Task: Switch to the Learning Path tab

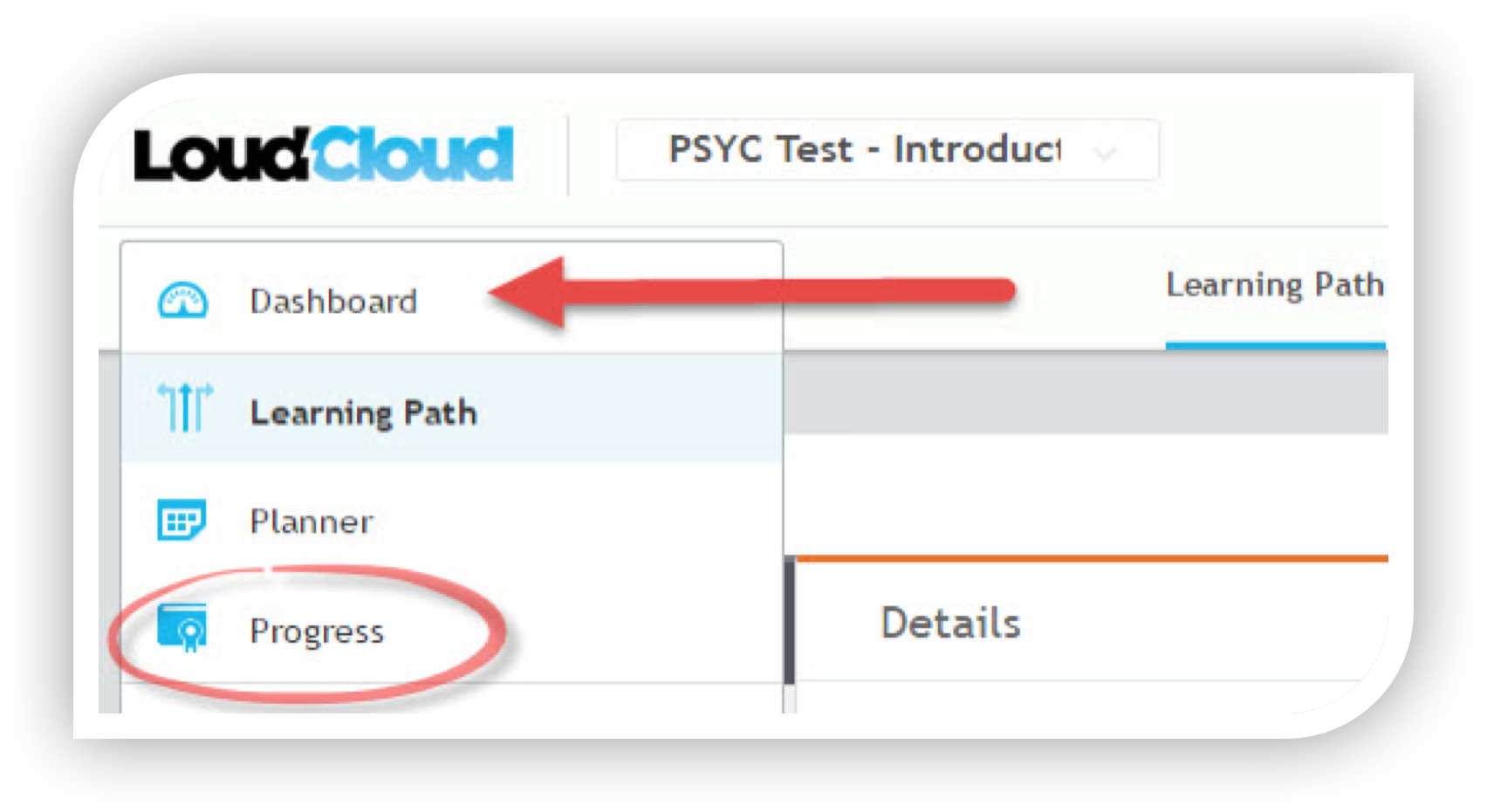Action: (1274, 285)
